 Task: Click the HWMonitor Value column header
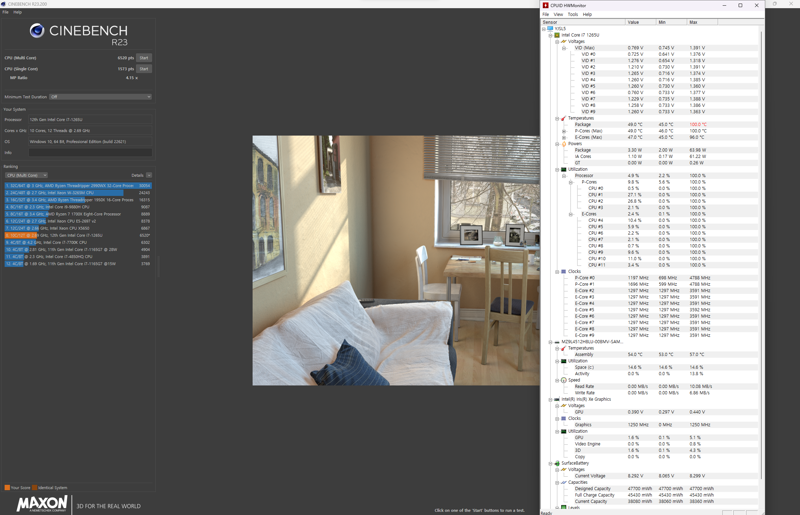pos(641,22)
